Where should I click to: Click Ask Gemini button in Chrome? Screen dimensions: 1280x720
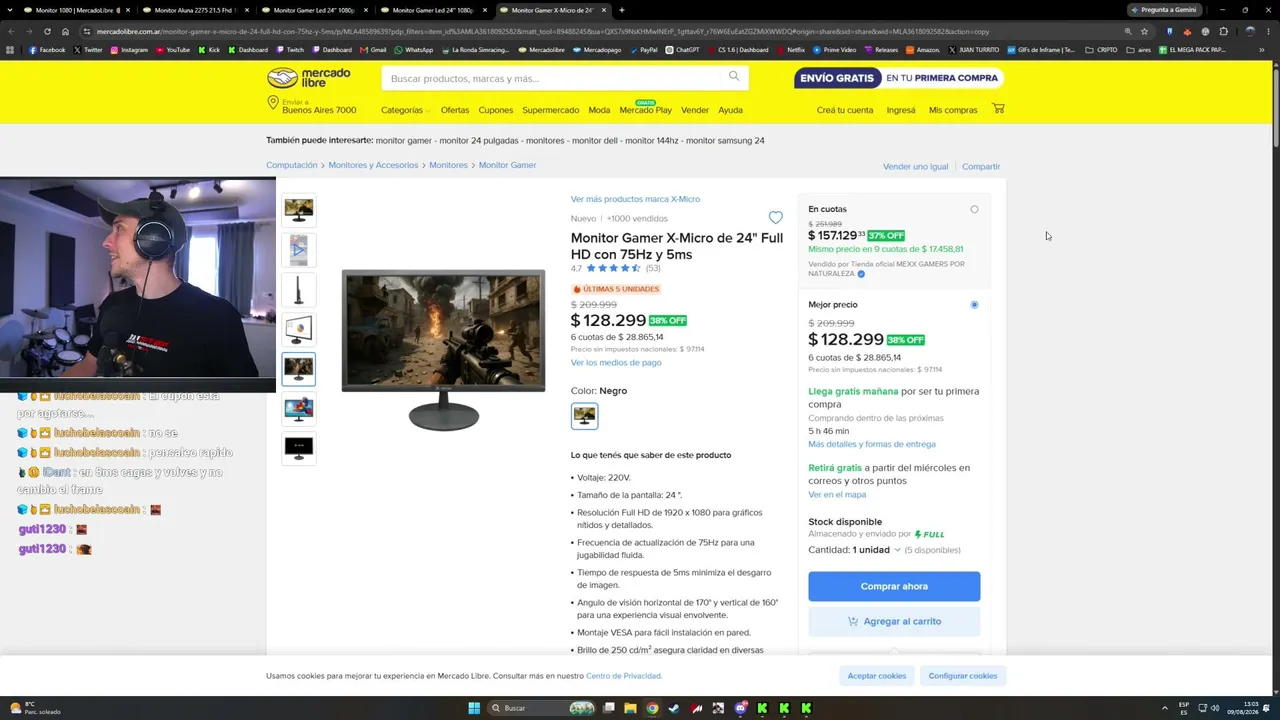tap(1164, 10)
